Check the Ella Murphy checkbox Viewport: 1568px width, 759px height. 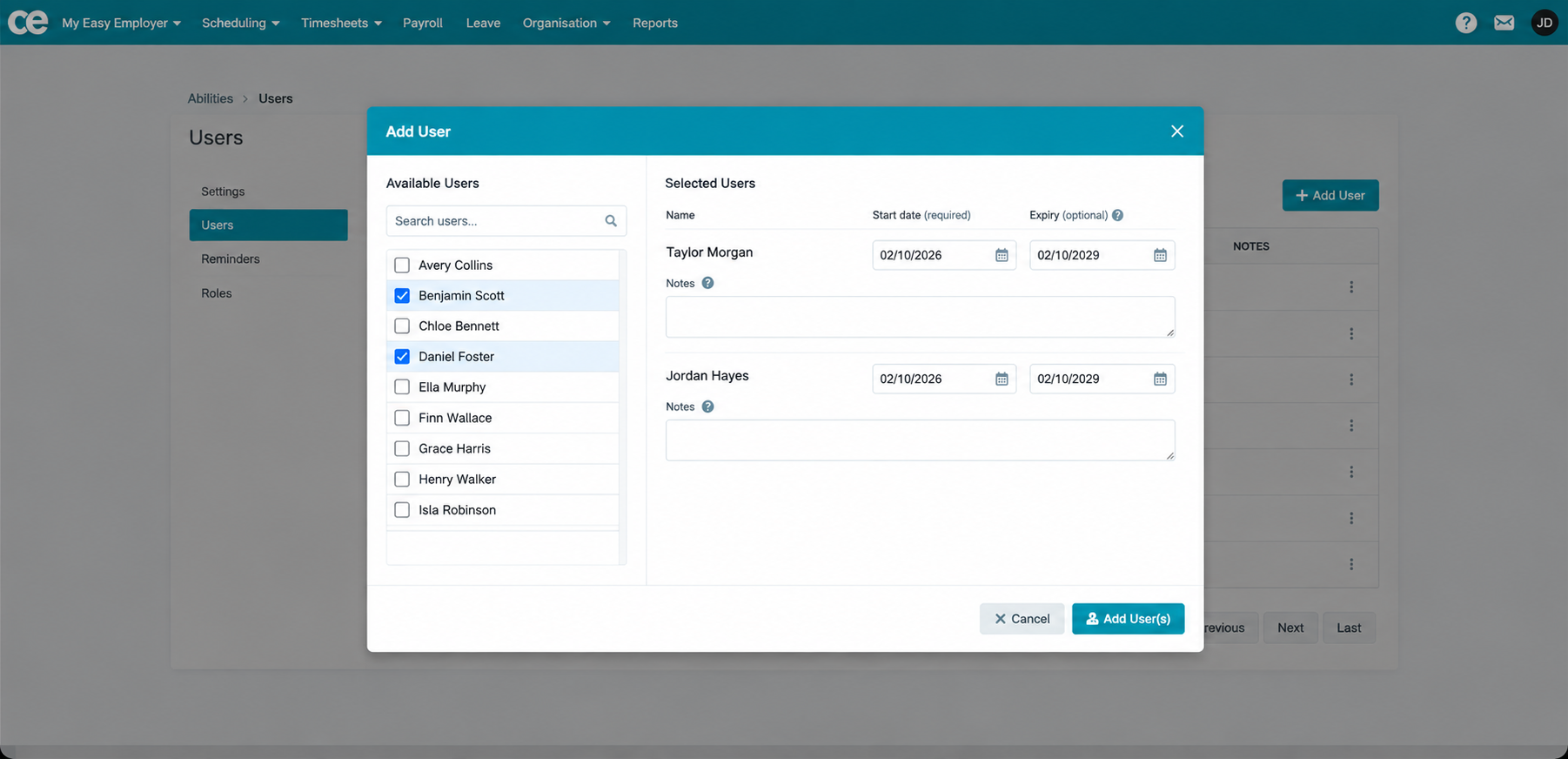coord(402,387)
